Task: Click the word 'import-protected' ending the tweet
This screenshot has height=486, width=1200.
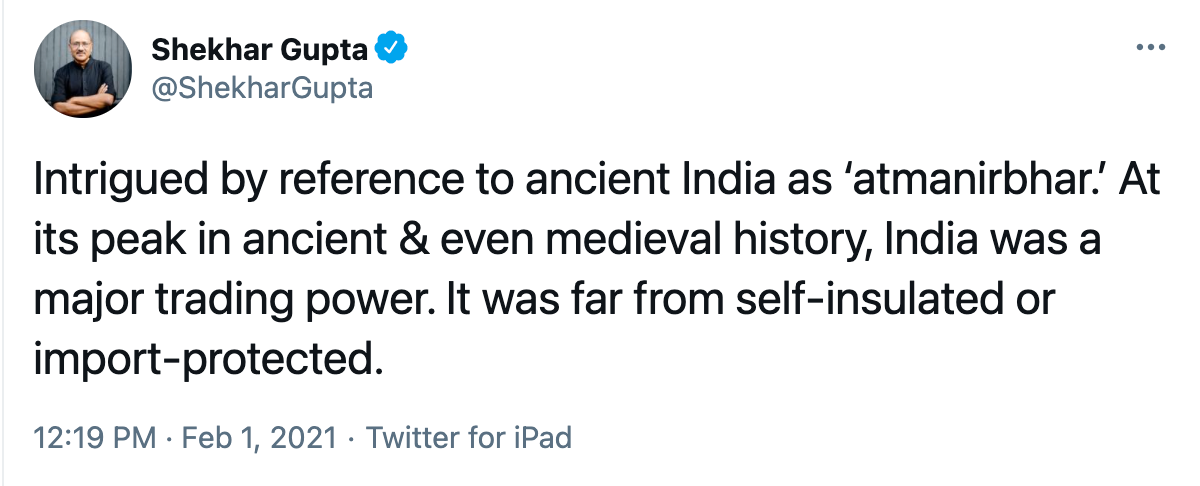Action: [207, 356]
